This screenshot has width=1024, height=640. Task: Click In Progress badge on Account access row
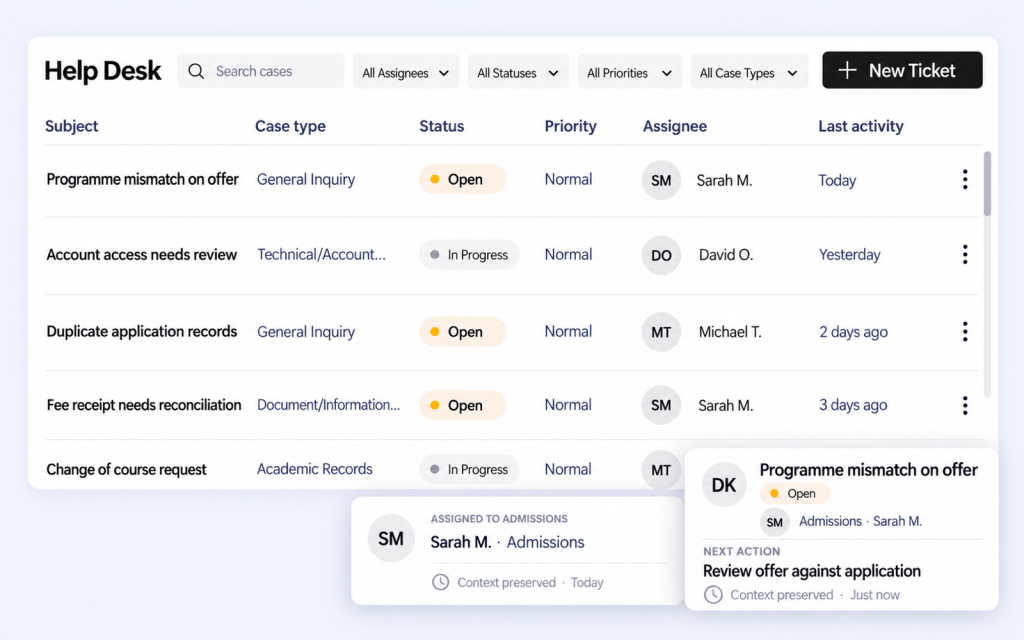[469, 255]
